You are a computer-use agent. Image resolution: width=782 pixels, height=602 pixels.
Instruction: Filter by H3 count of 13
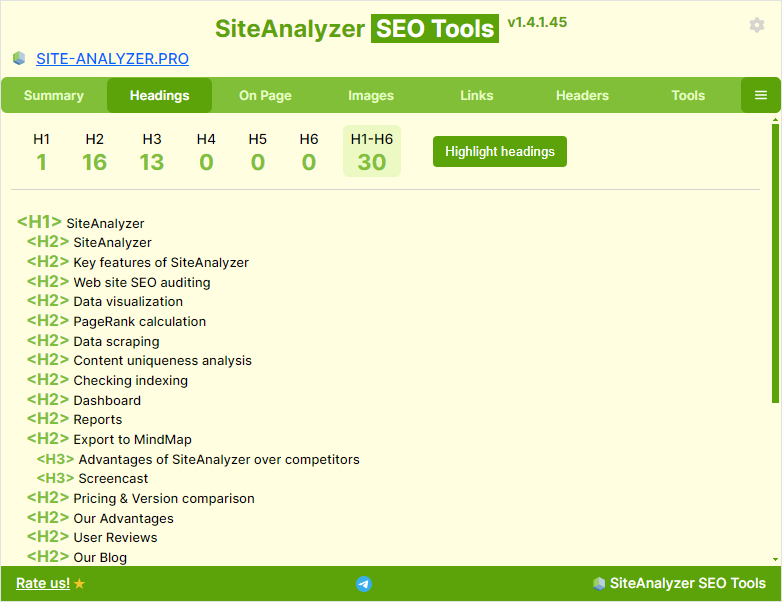(x=152, y=152)
